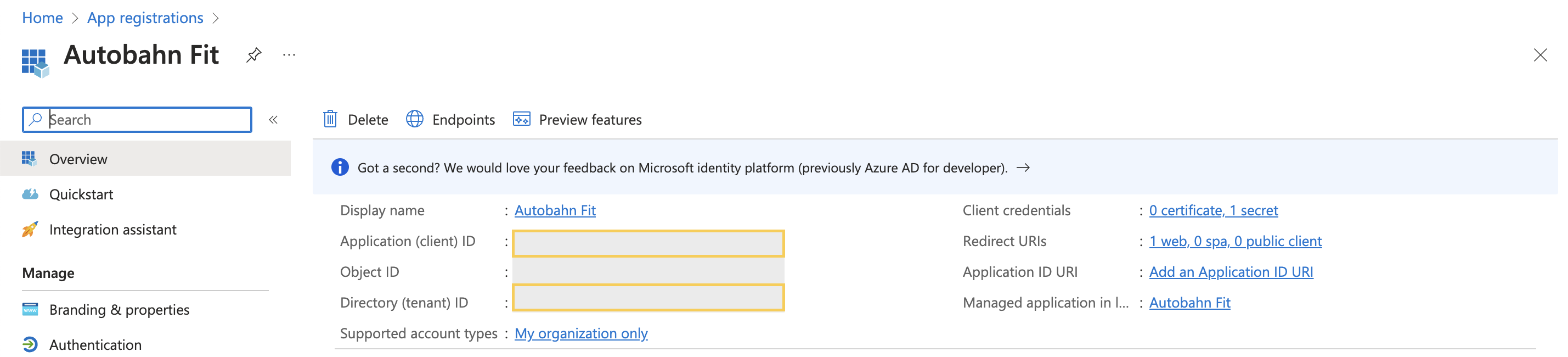Open the more options ellipsis menu
The width and height of the screenshot is (1568, 357).
pos(289,55)
